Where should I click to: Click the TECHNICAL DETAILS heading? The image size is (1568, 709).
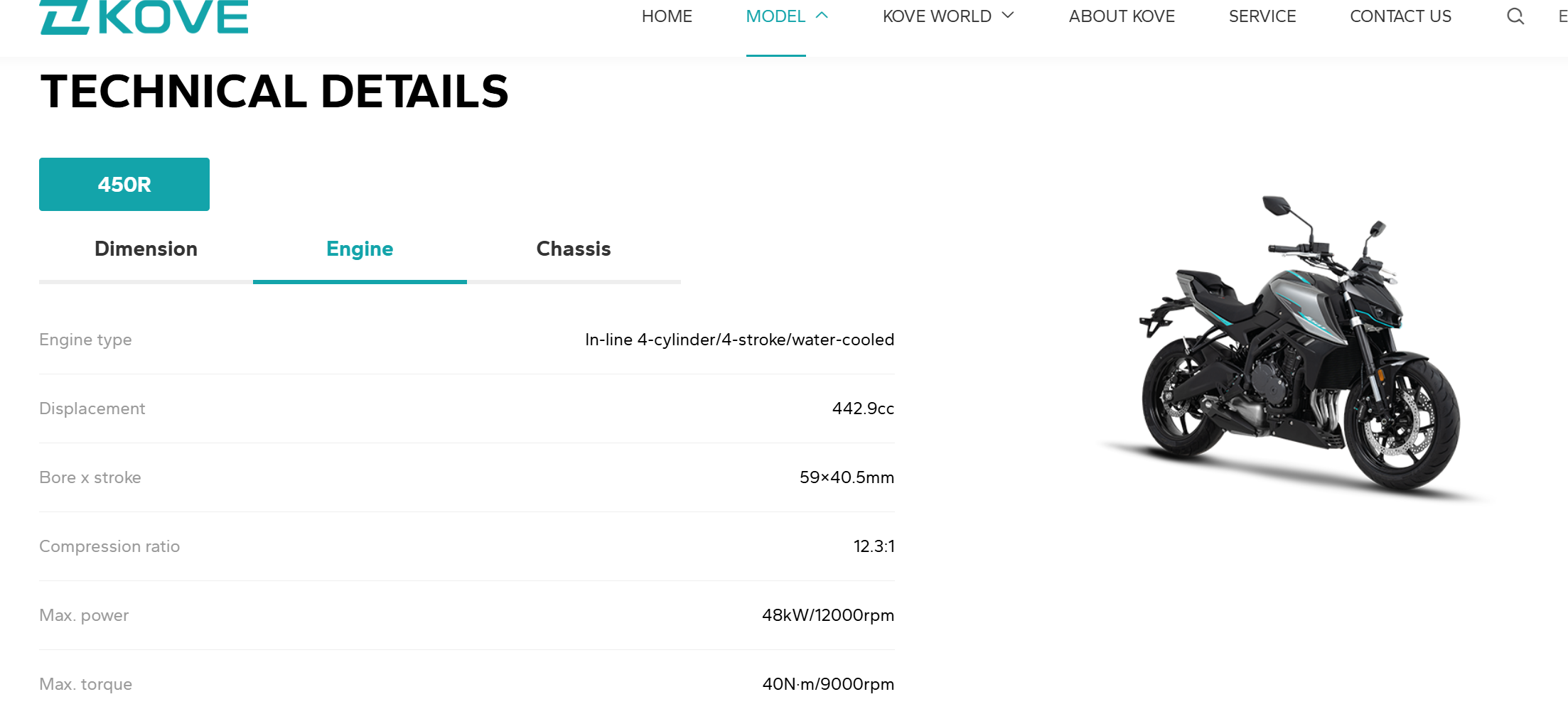pos(274,91)
